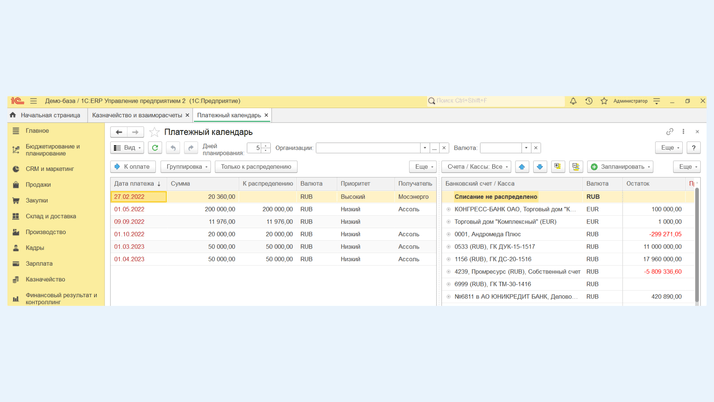Expand the 0001, Андромеда Плюс account row
Viewport: 714px width, 402px height.
pyautogui.click(x=449, y=234)
